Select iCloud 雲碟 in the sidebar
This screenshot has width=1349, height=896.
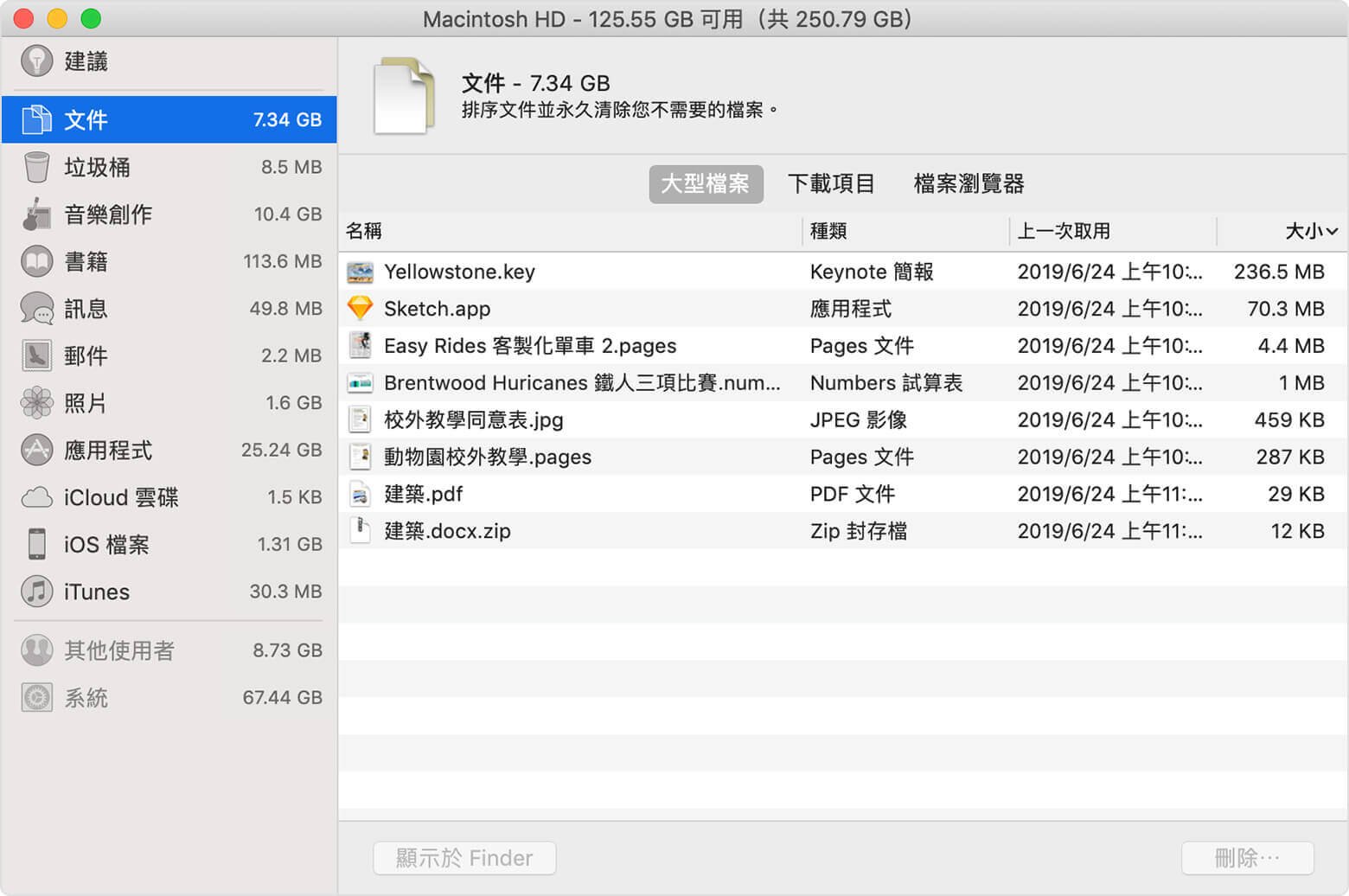point(169,497)
